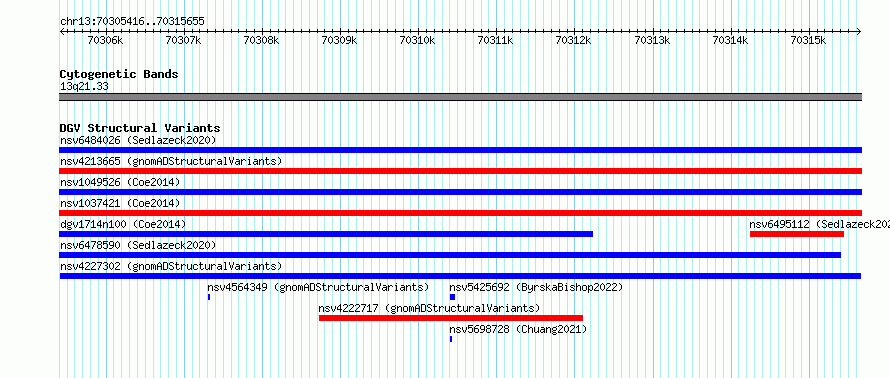
Task: Click the 13q21.33 cytogenetic band bar
Action: click(460, 97)
